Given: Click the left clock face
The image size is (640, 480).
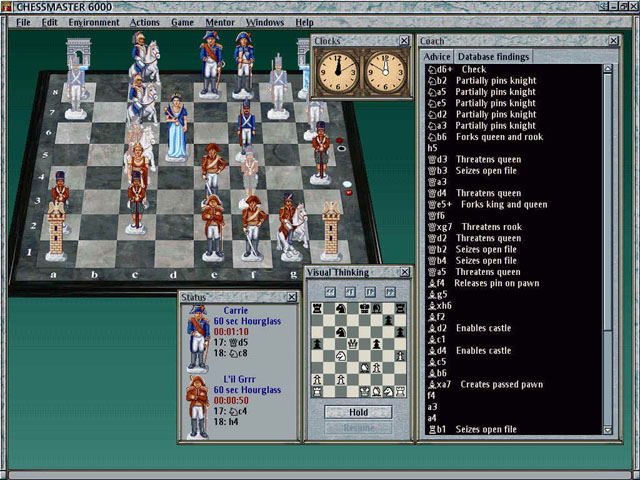Looking at the screenshot, I should [338, 72].
